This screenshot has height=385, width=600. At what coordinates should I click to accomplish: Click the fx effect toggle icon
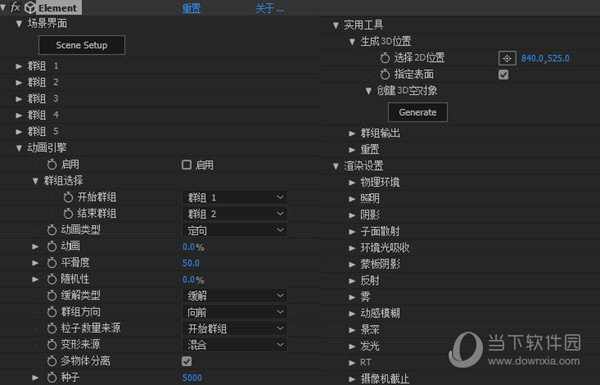click(15, 7)
